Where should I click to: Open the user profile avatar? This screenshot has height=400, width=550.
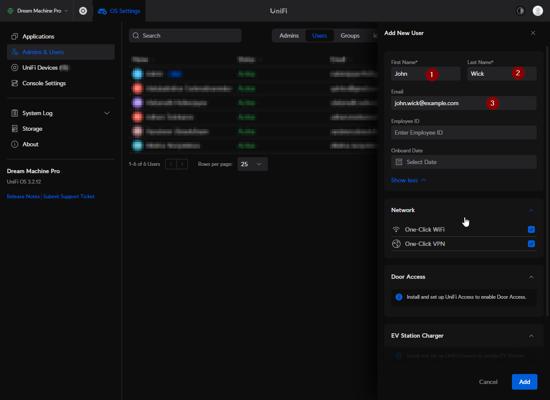(537, 11)
